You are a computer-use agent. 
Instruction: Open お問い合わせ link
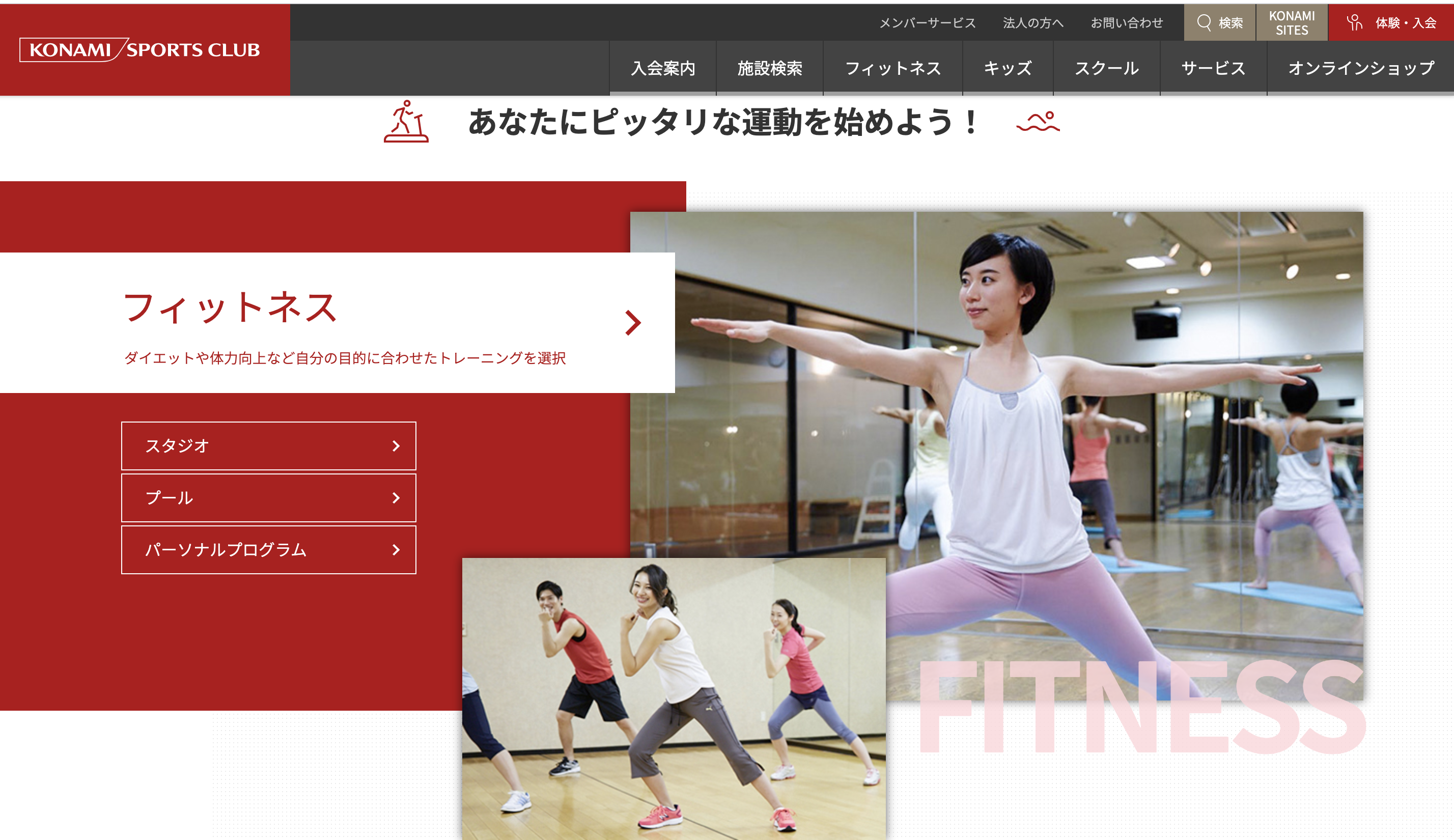tap(1127, 22)
